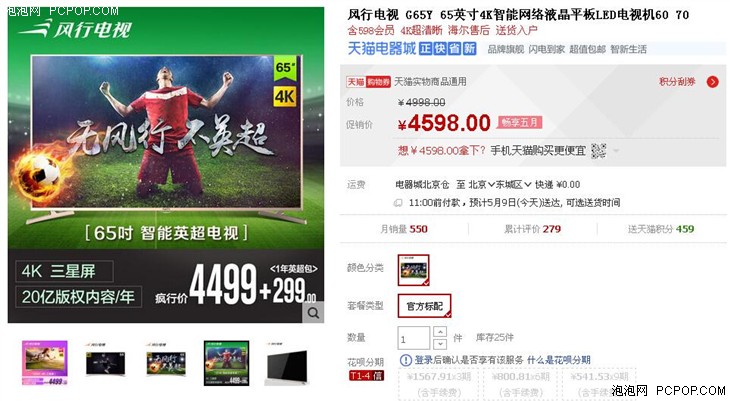Select the 6-period ¥800.81 installment option
Screen dimensions: 730x401
point(520,384)
